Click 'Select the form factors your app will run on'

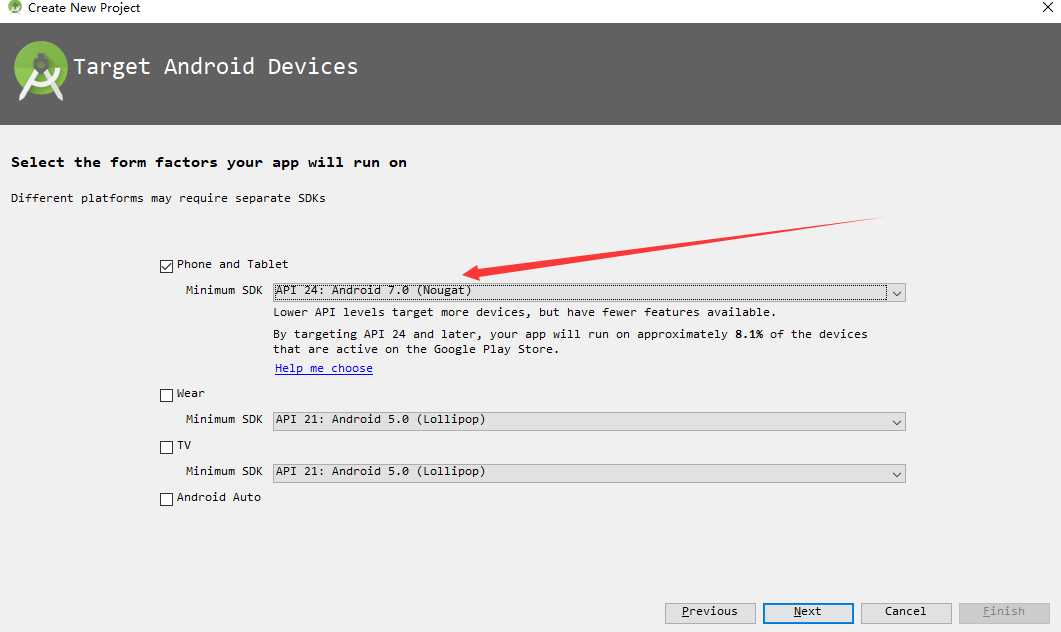pyautogui.click(x=208, y=162)
